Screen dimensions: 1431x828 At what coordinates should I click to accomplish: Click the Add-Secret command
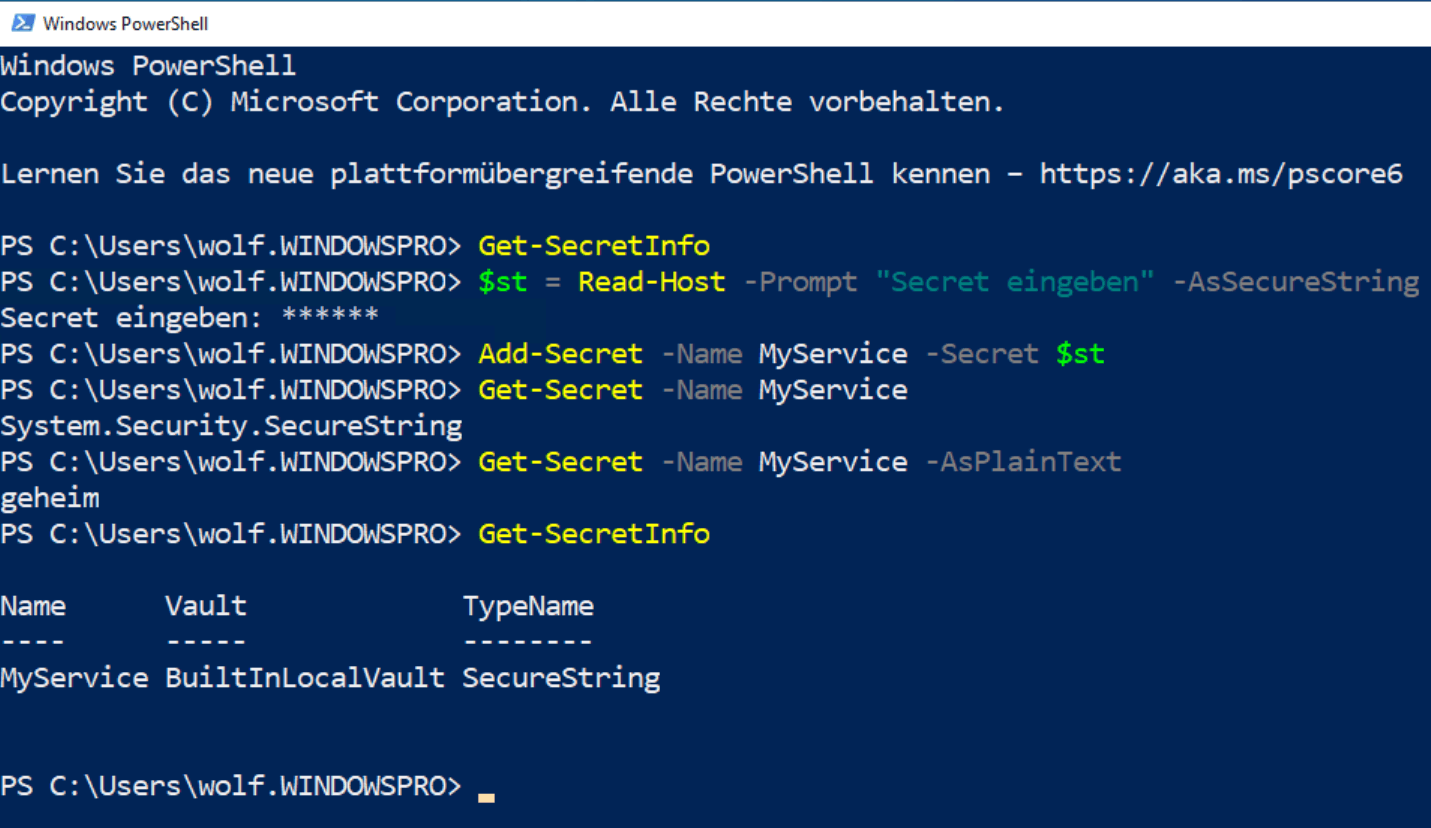tap(560, 354)
